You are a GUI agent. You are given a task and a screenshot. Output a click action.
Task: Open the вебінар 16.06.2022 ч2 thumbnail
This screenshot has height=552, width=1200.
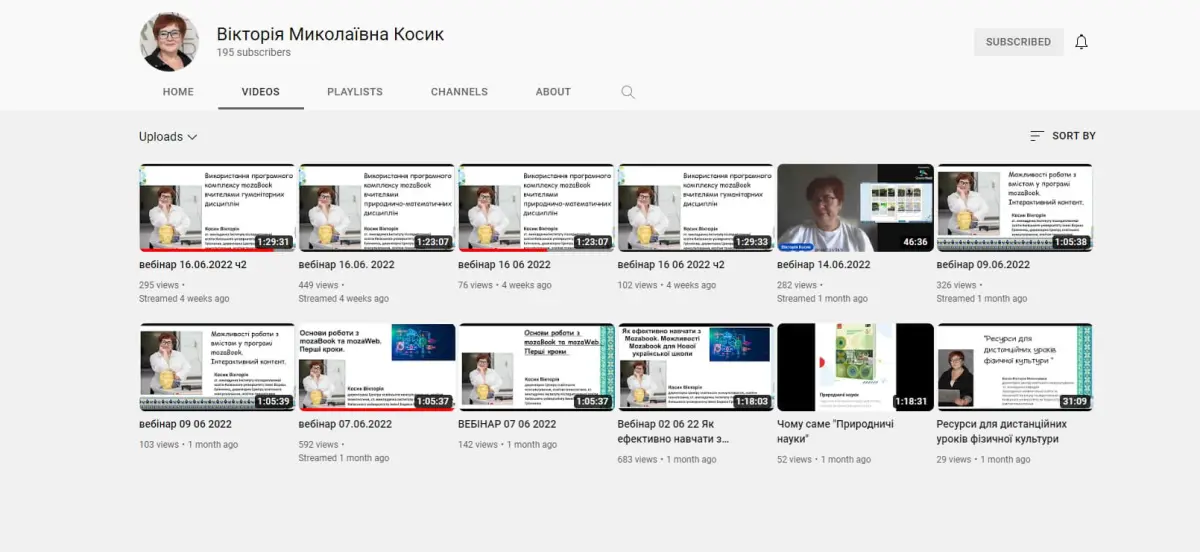pyautogui.click(x=217, y=208)
